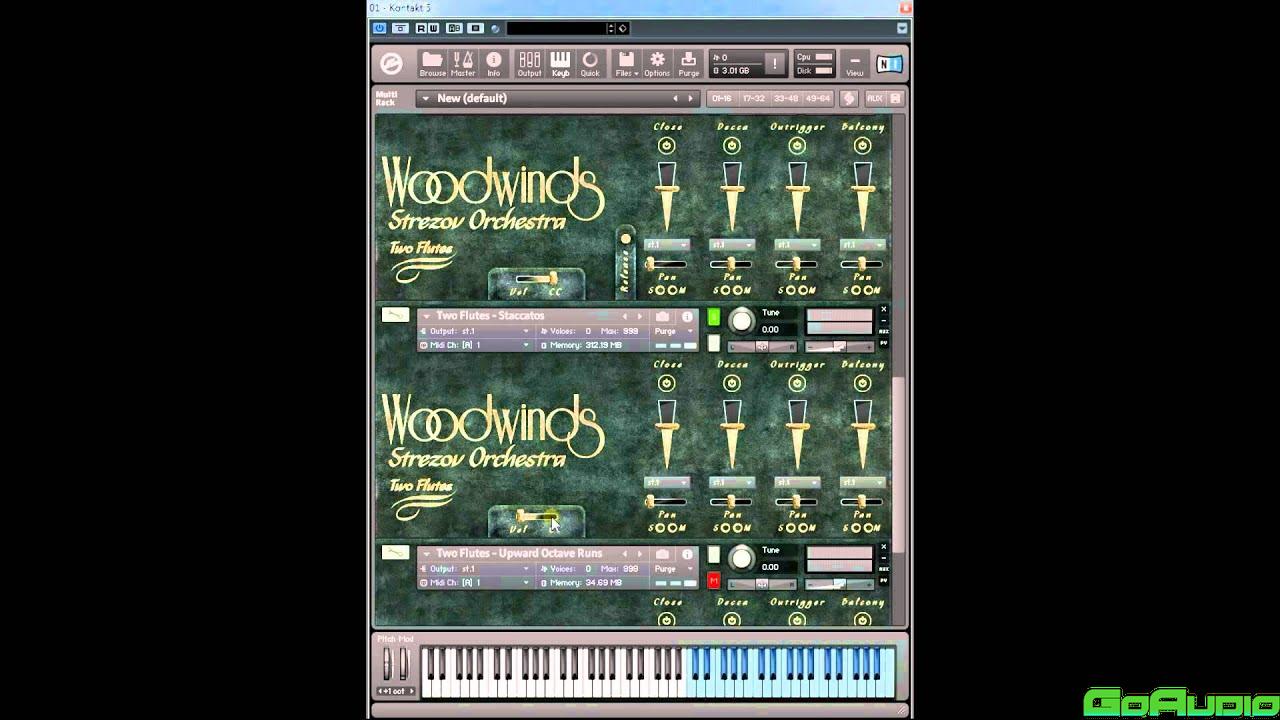The image size is (1280, 720).
Task: Switch to rack page 33-48
Action: point(785,98)
